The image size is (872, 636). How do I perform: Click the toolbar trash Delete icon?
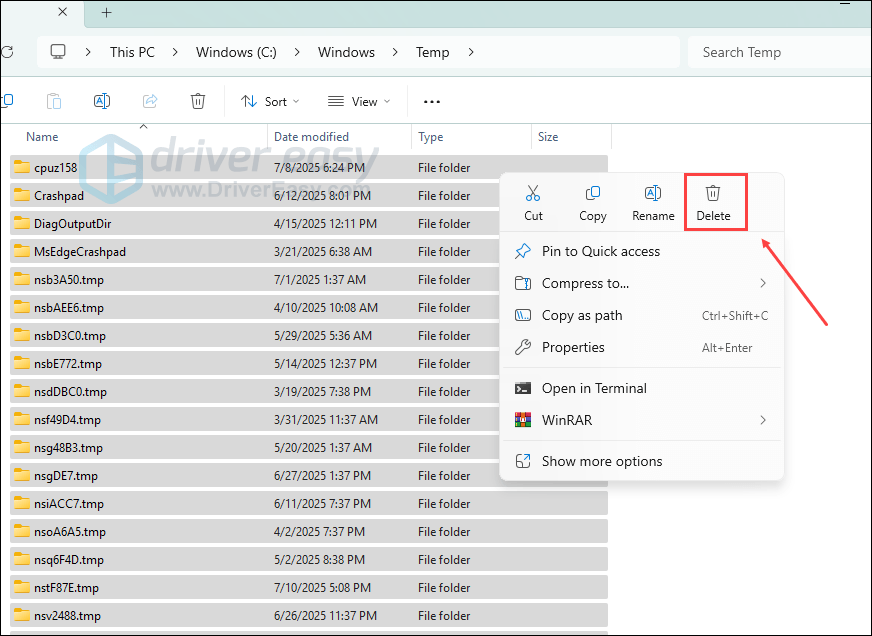coord(198,101)
